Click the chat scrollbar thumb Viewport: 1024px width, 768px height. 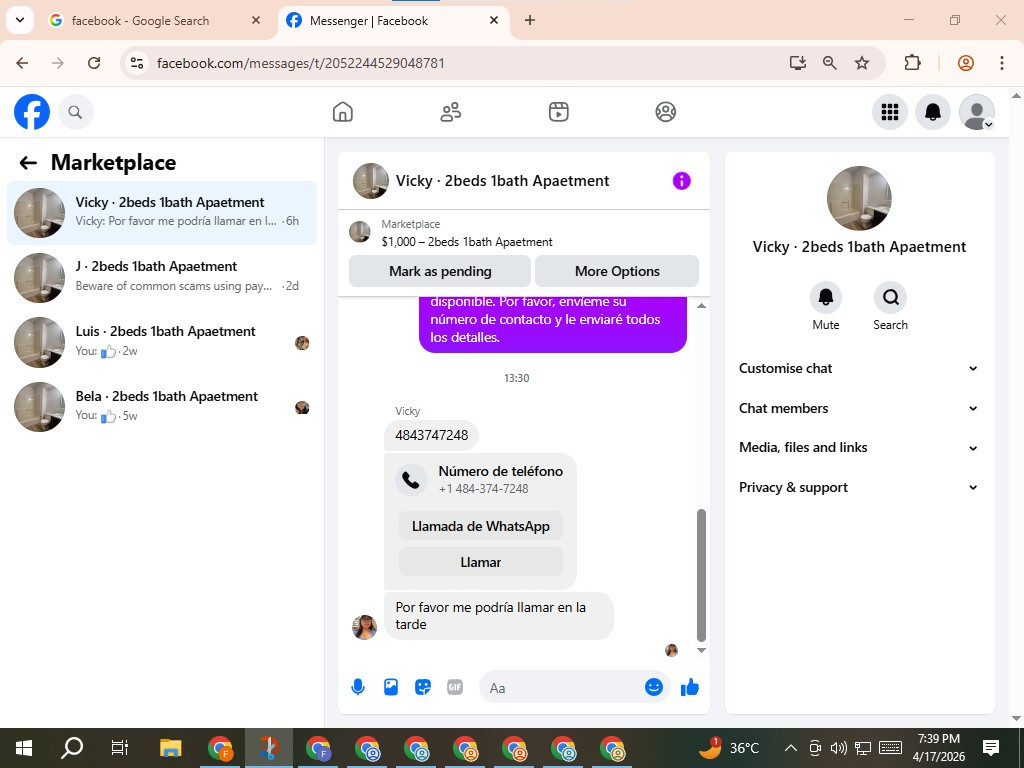pyautogui.click(x=701, y=576)
